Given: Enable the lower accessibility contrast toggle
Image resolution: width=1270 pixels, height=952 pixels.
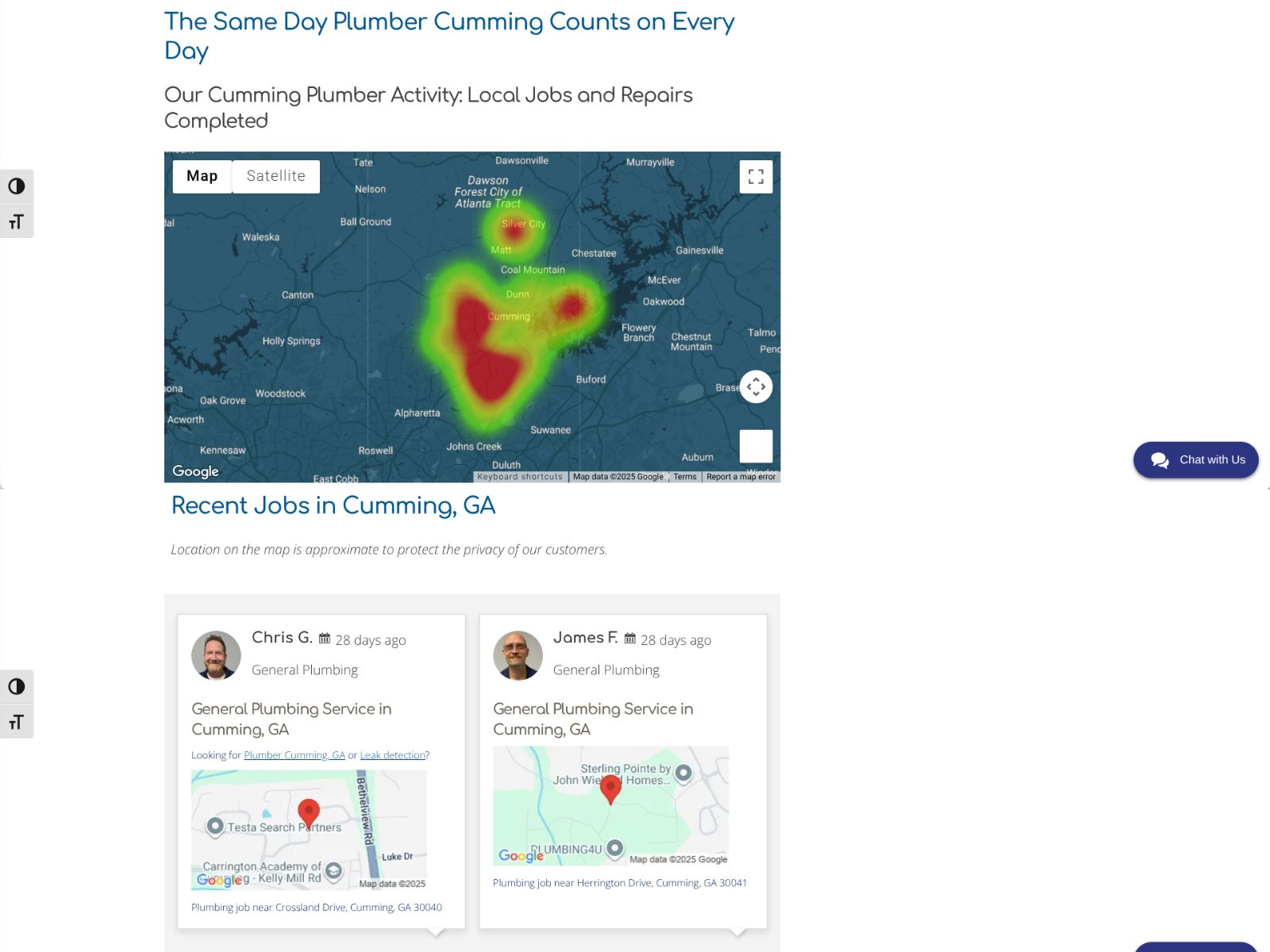Looking at the screenshot, I should [17, 686].
